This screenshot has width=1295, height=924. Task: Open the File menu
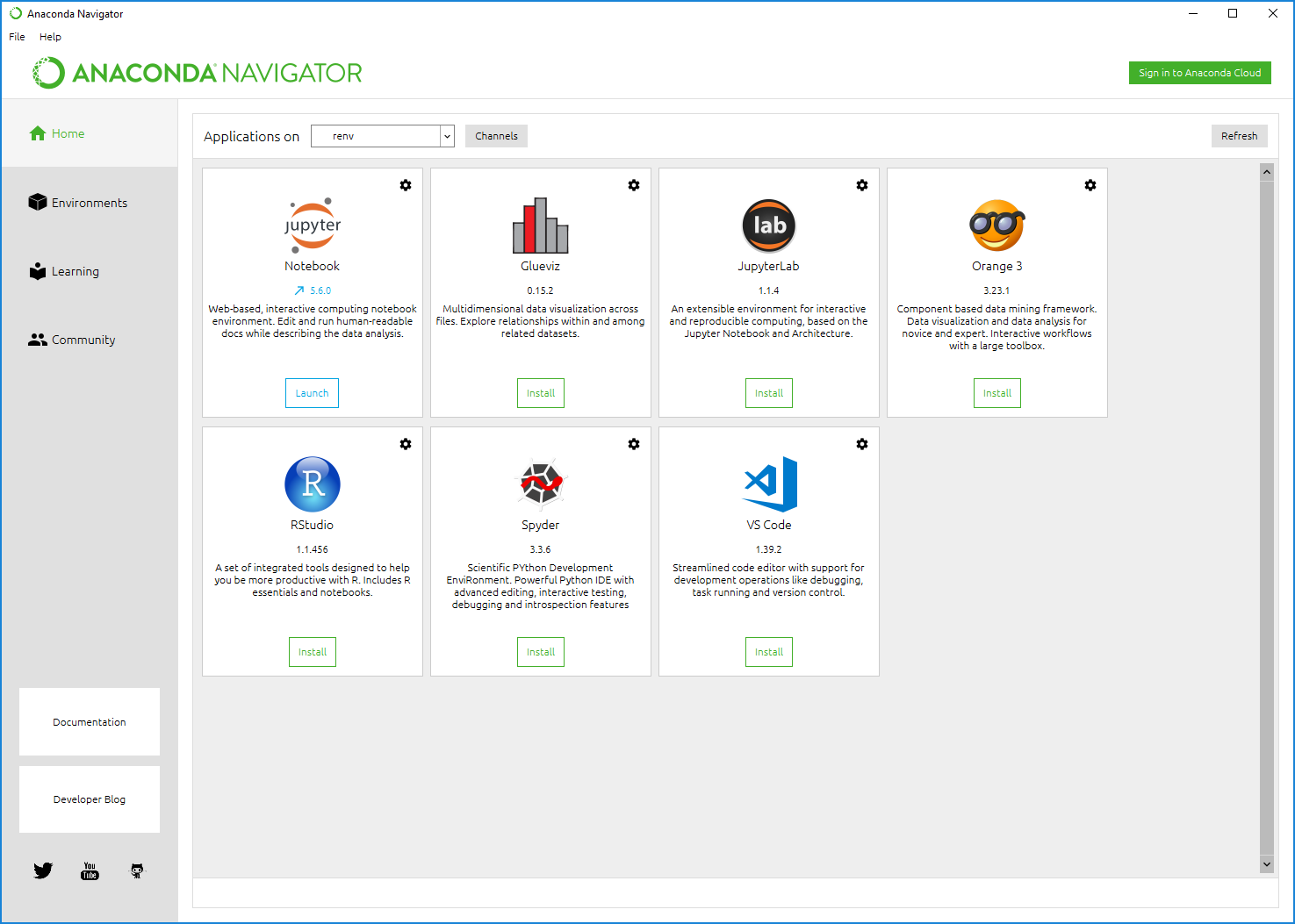tap(17, 37)
